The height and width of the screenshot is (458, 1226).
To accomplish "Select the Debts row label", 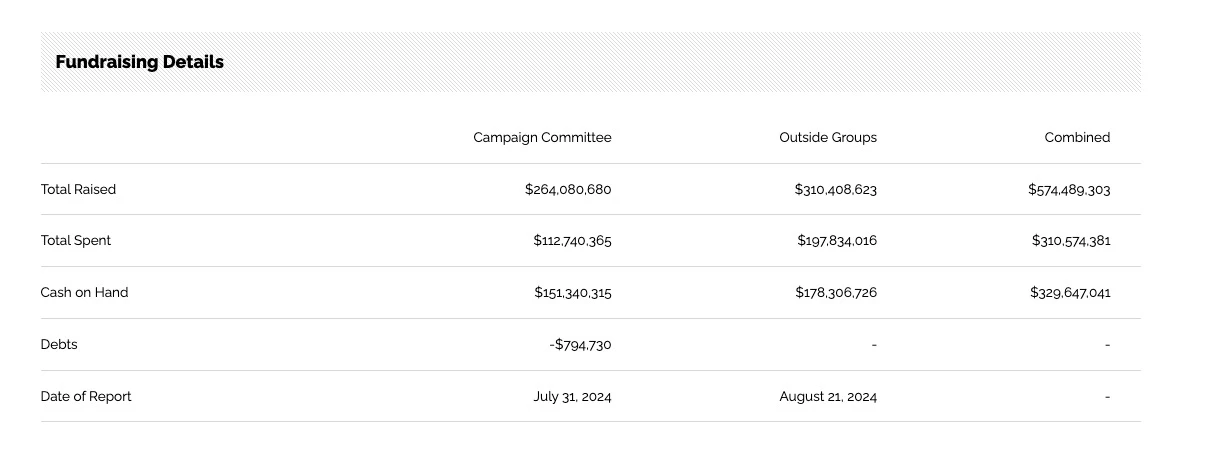I will pos(59,345).
